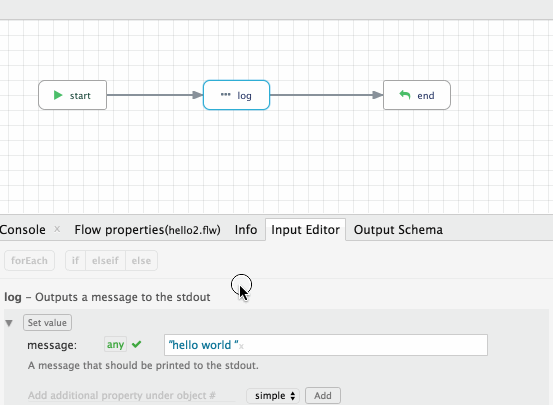The width and height of the screenshot is (553, 405).
Task: Click the green checkmark next to message
Action: coord(136,344)
